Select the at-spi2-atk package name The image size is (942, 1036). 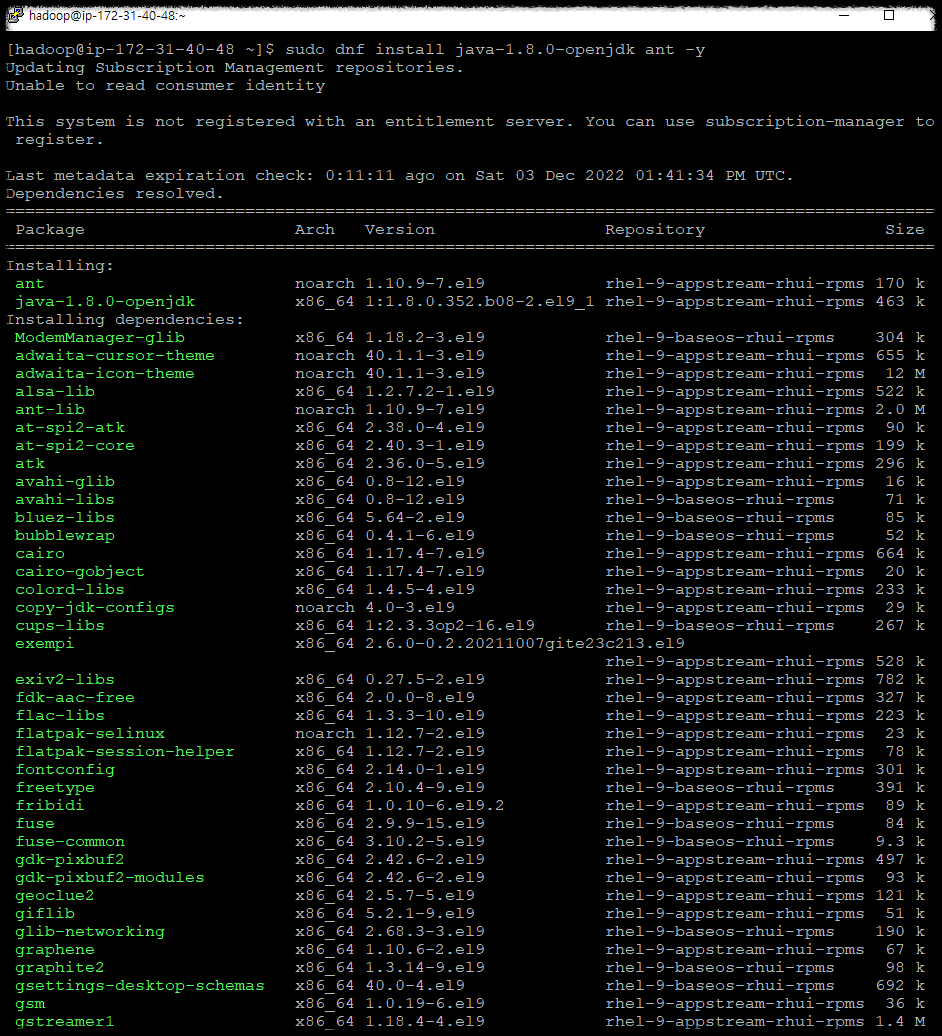pos(70,427)
